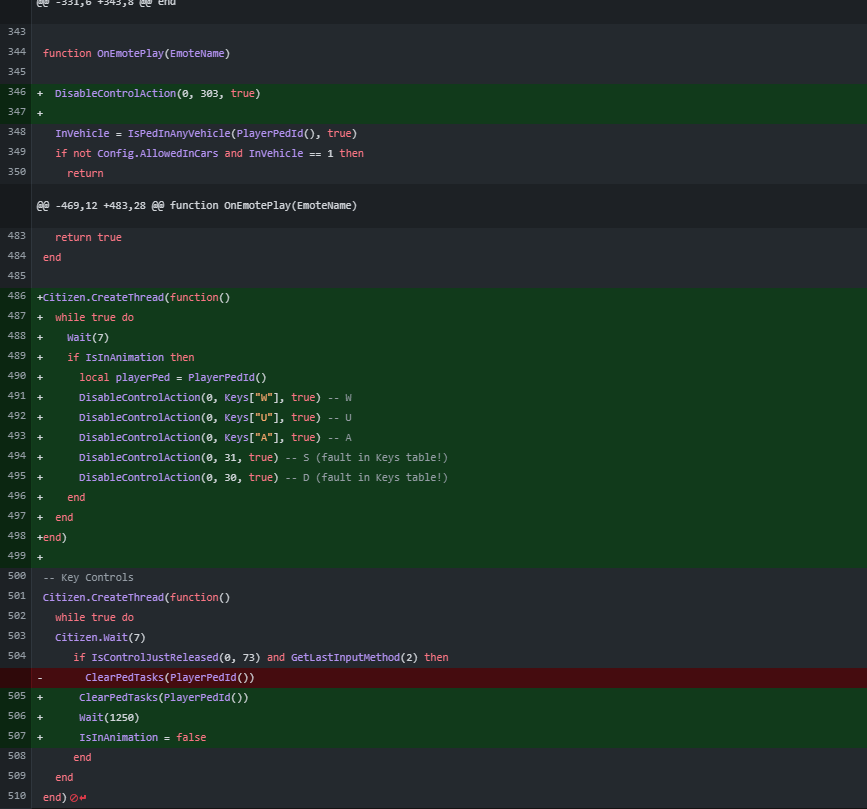Select line number 505
Image resolution: width=867 pixels, height=809 pixels.
tap(16, 697)
